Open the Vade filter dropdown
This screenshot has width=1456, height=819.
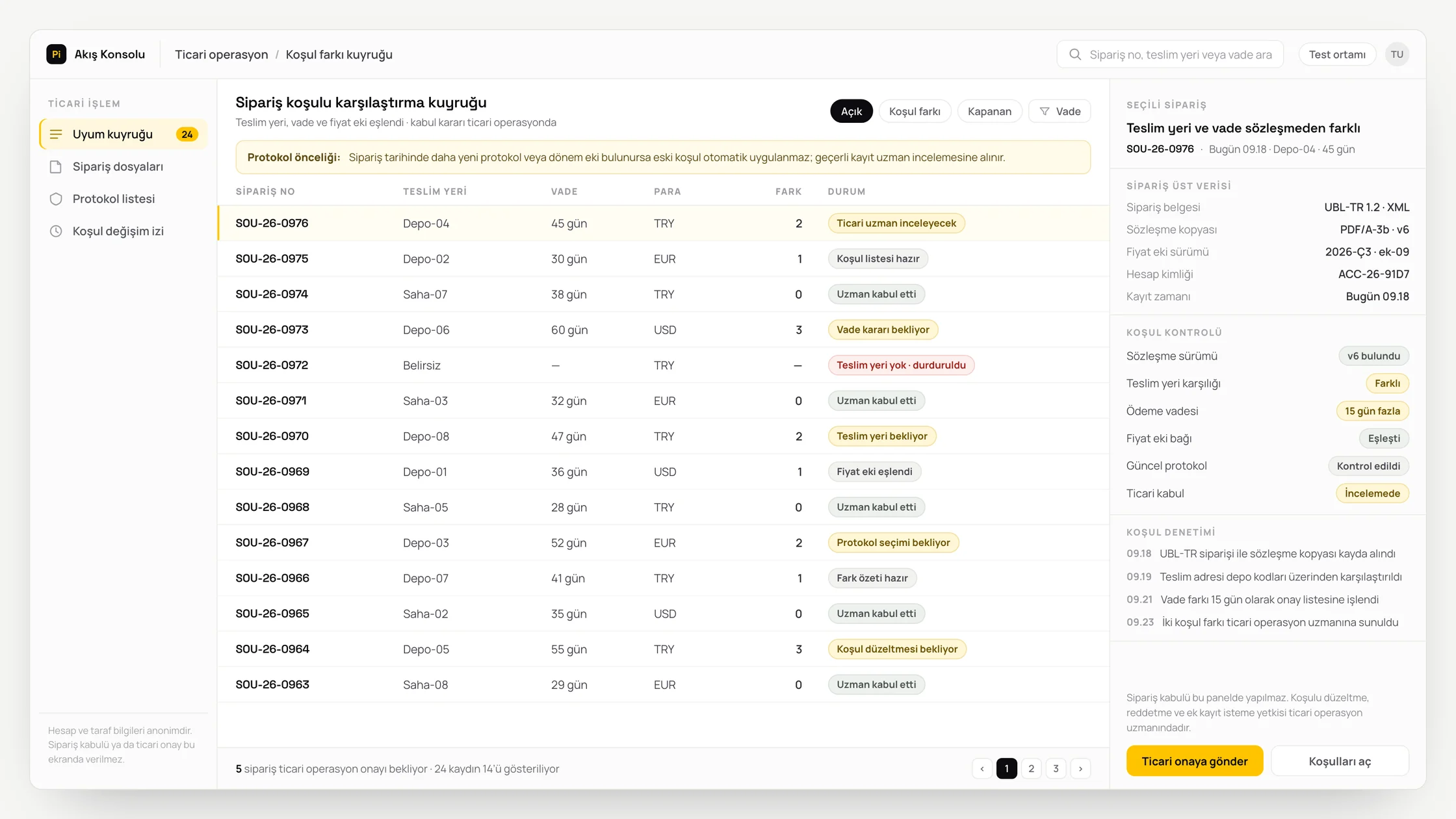(1059, 111)
